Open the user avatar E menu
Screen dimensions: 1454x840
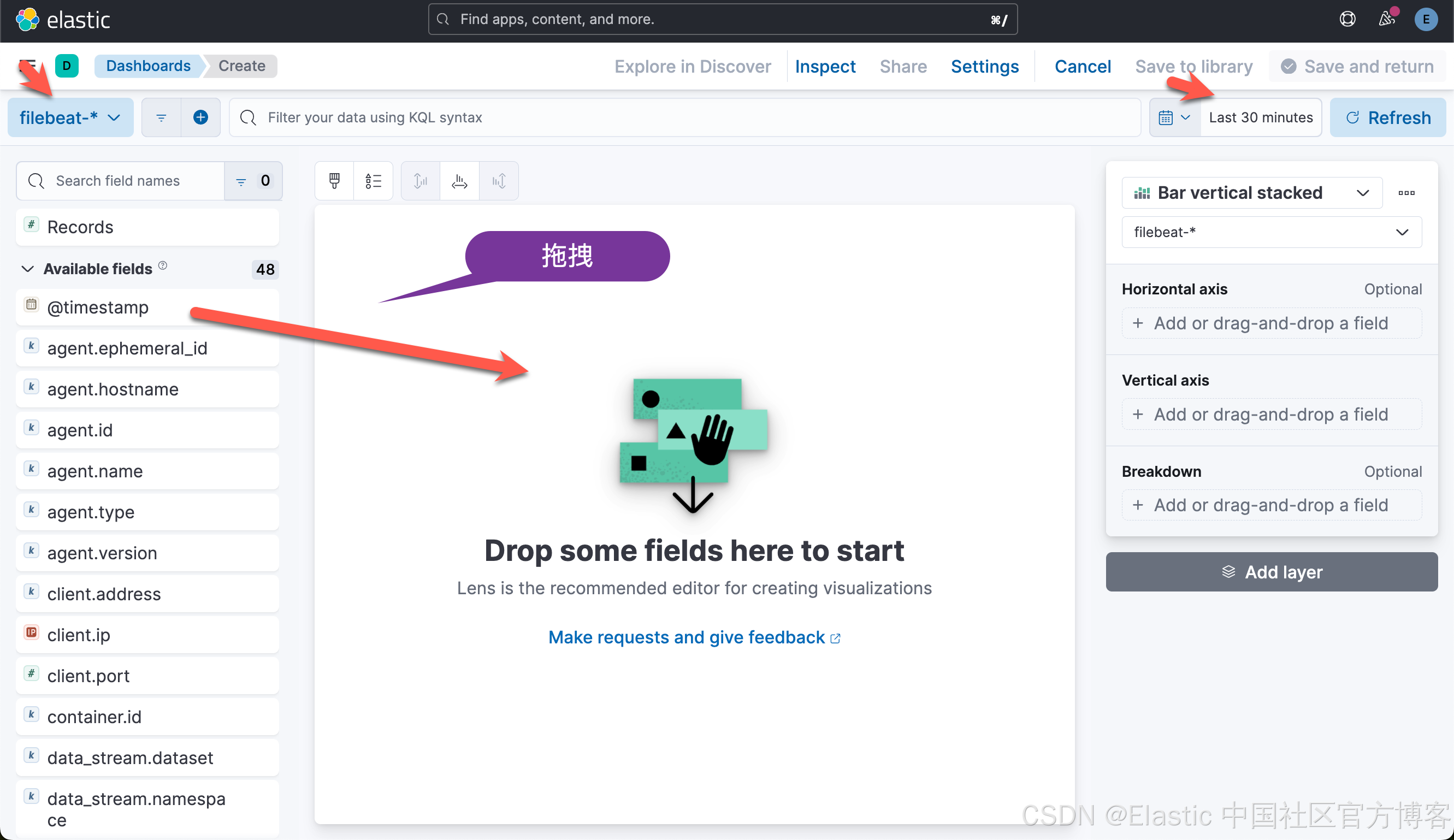(x=1426, y=20)
